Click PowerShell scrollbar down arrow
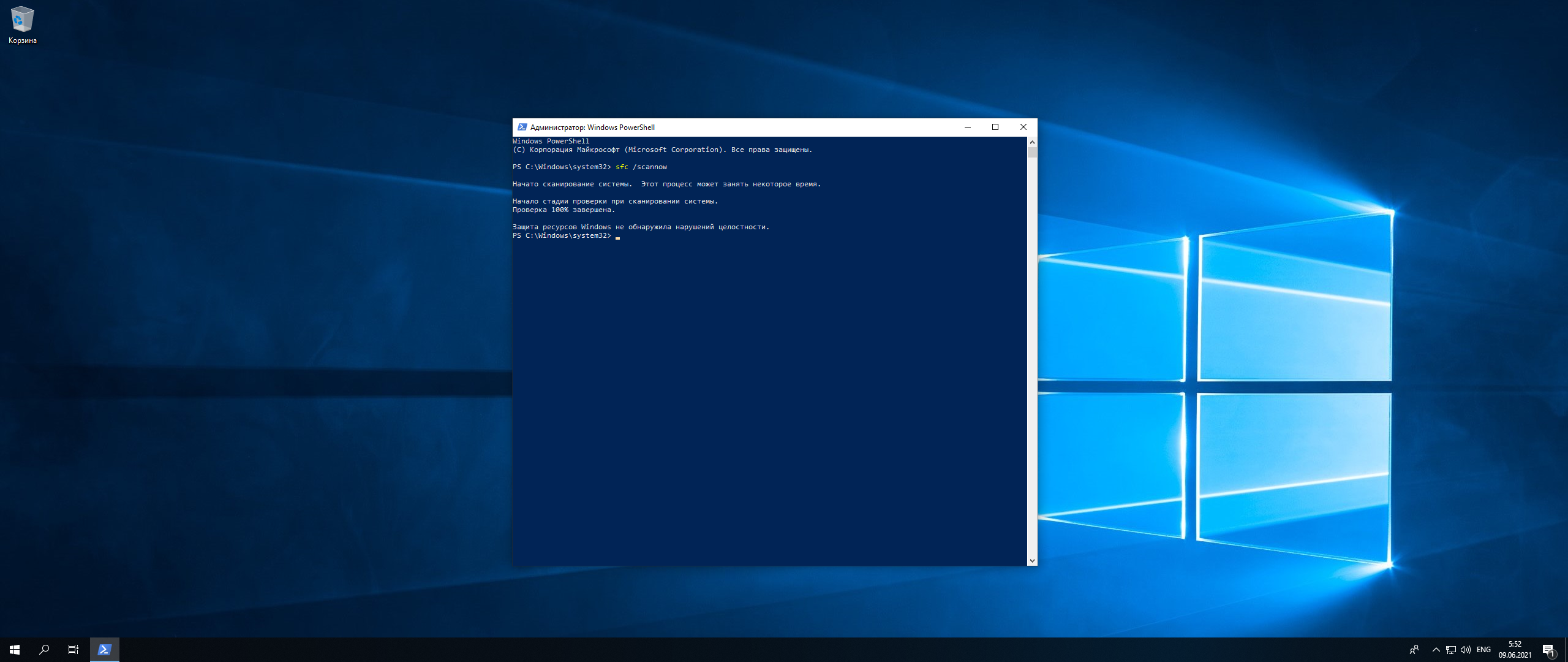 1032,560
